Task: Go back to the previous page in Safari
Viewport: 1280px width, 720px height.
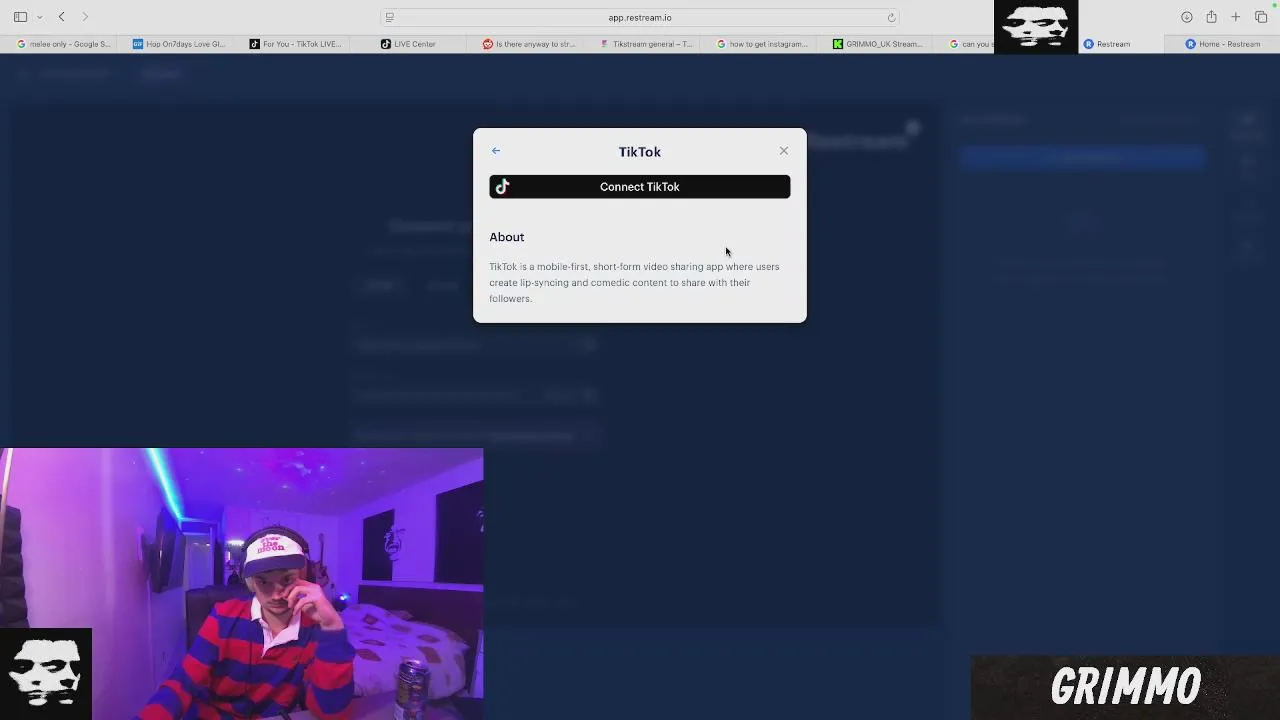Action: click(x=62, y=17)
